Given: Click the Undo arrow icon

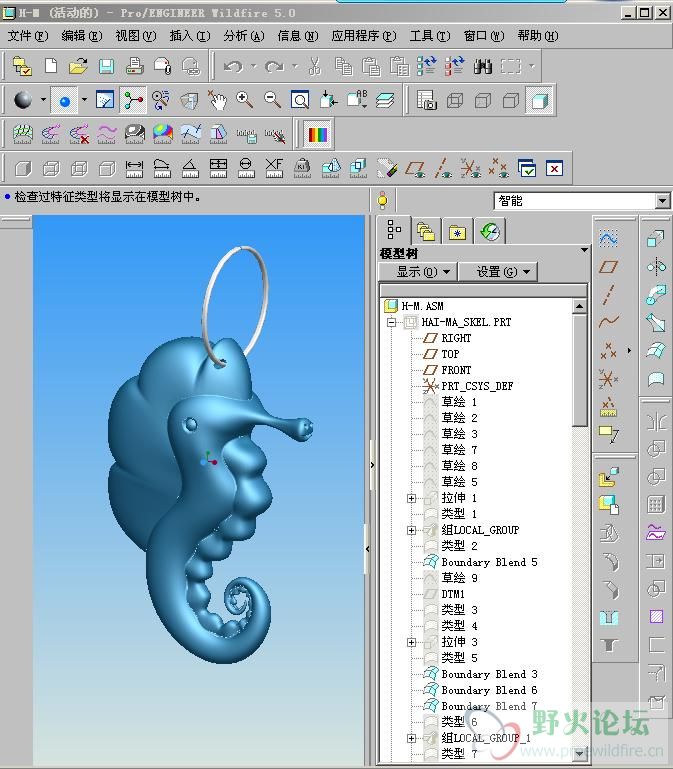Looking at the screenshot, I should point(233,66).
